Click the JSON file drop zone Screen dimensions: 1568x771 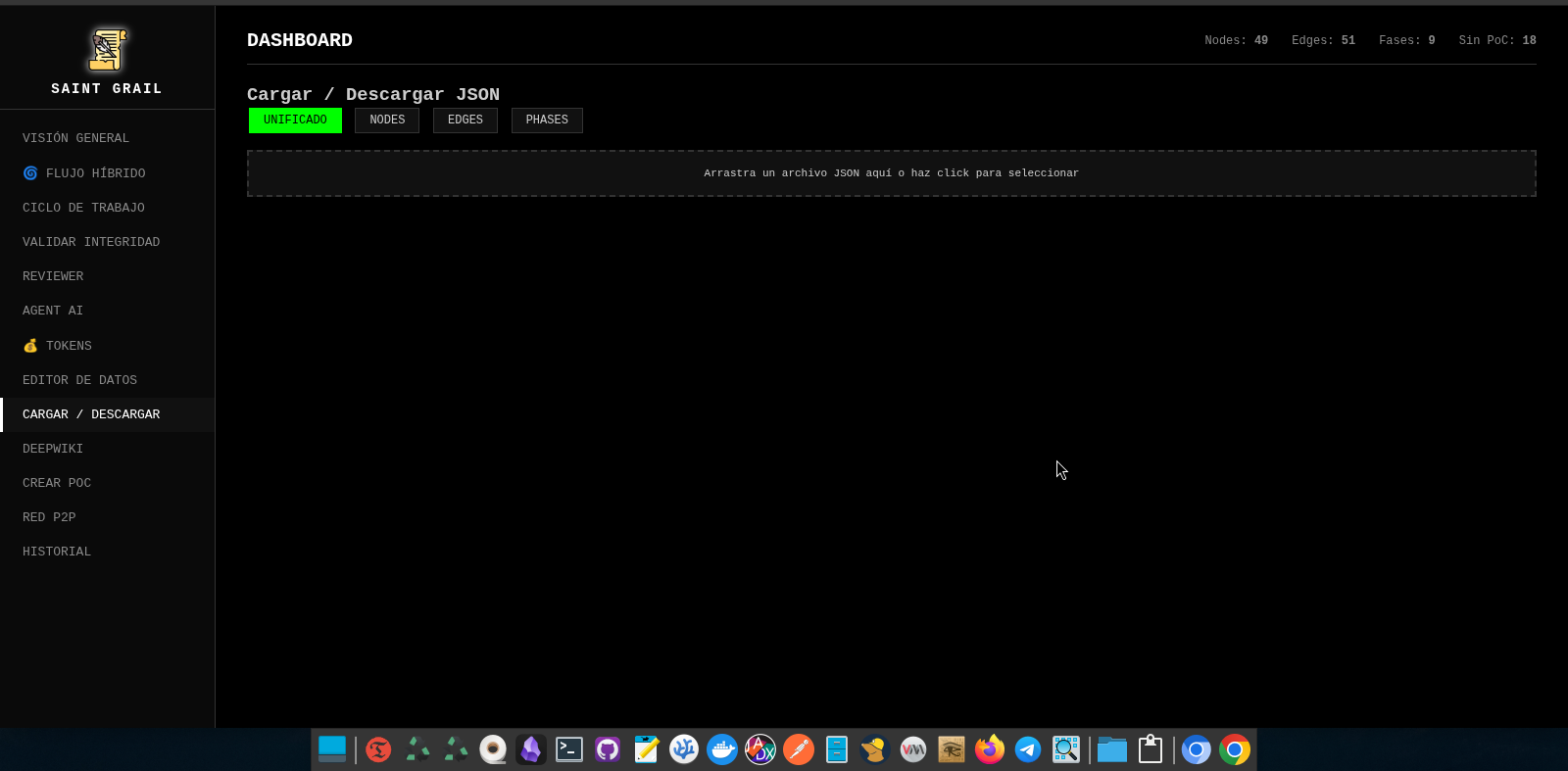click(892, 173)
